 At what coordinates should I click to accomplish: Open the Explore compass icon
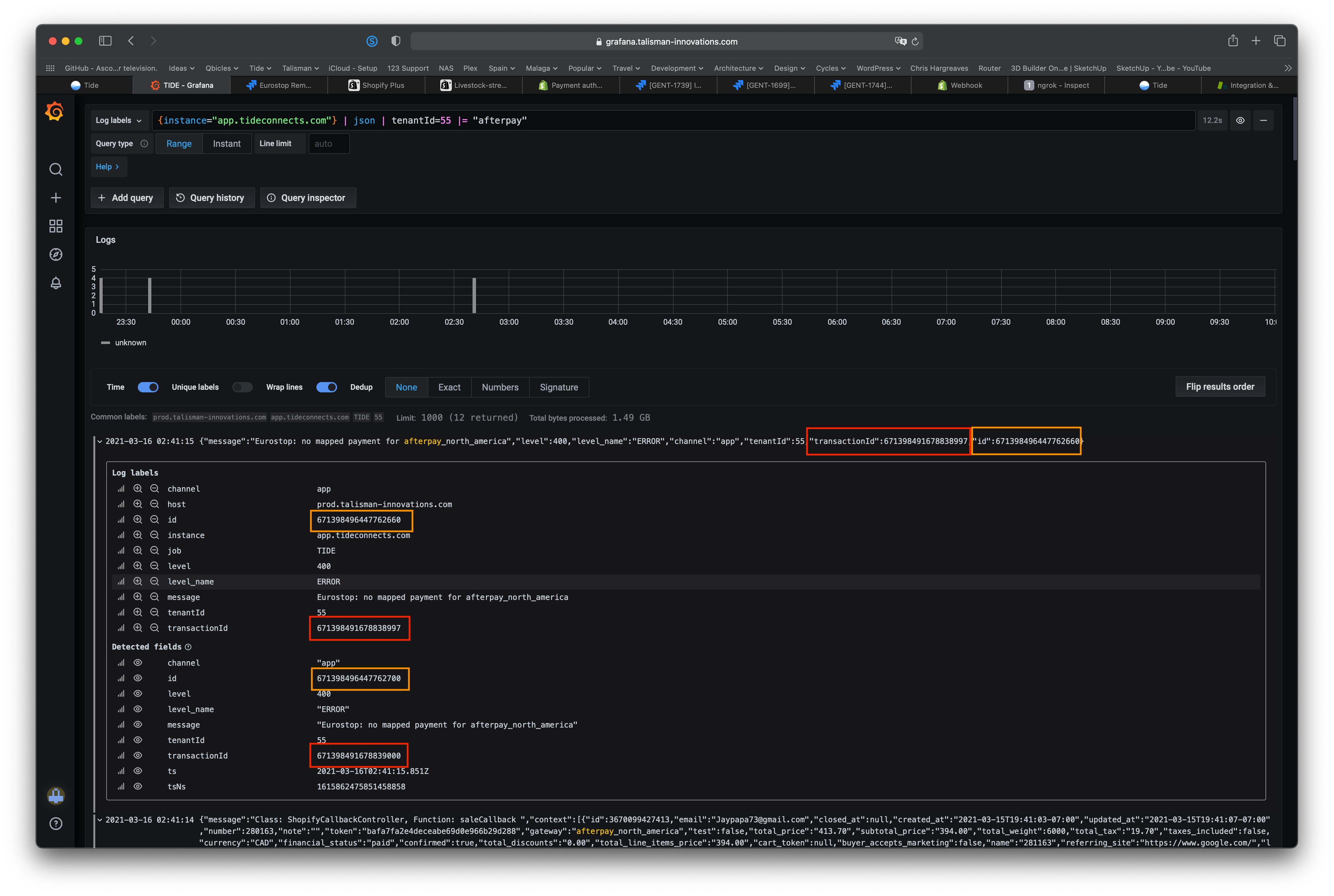click(x=55, y=254)
